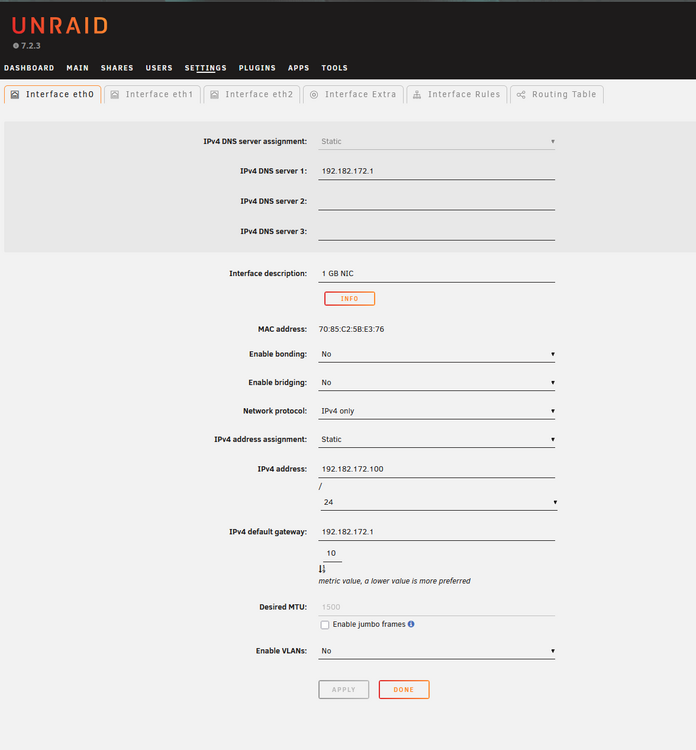This screenshot has height=750, width=696.
Task: Enable jumbo frames checkbox
Action: [325, 625]
